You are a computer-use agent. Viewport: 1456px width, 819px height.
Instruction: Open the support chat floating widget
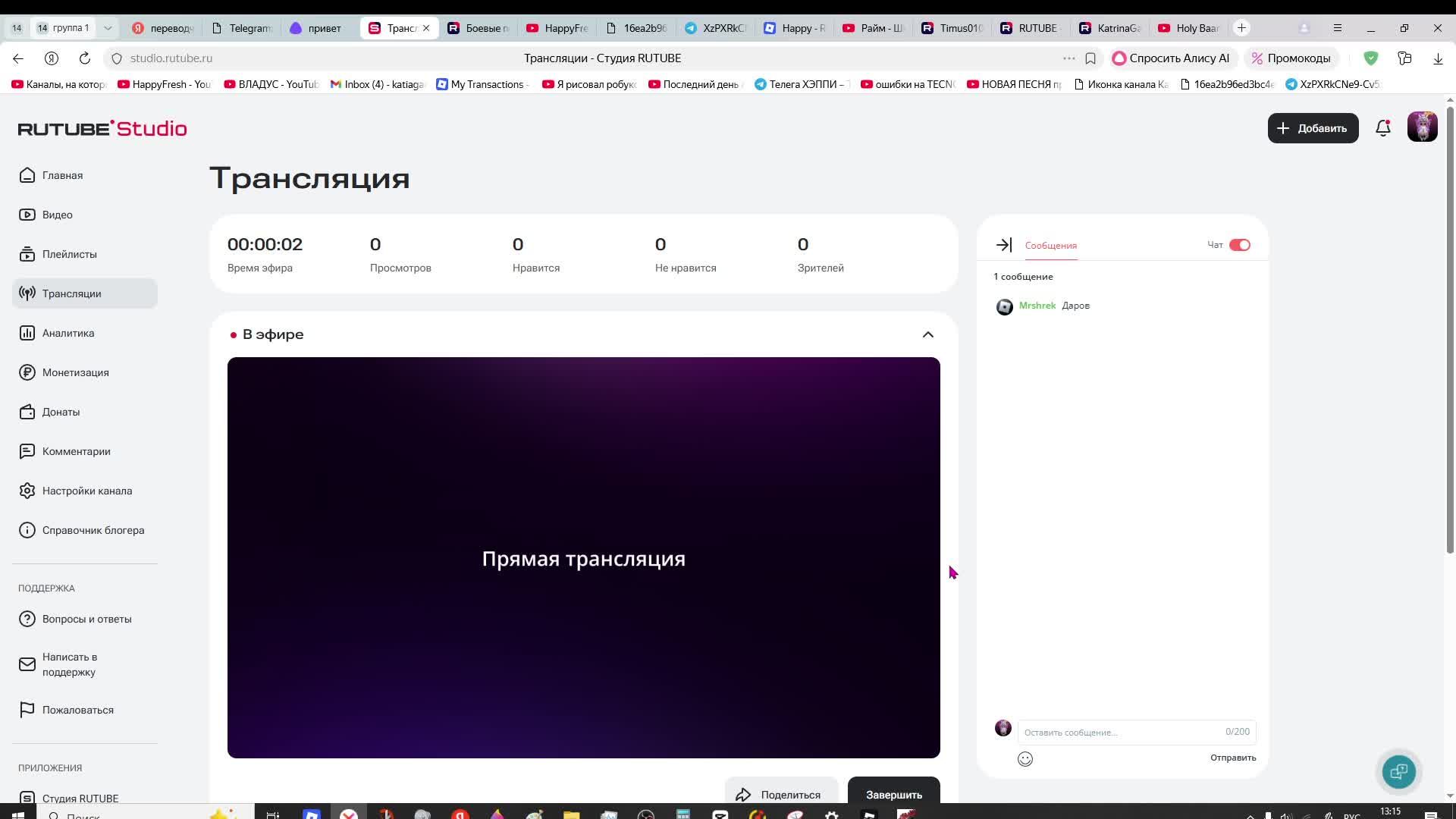tap(1398, 772)
